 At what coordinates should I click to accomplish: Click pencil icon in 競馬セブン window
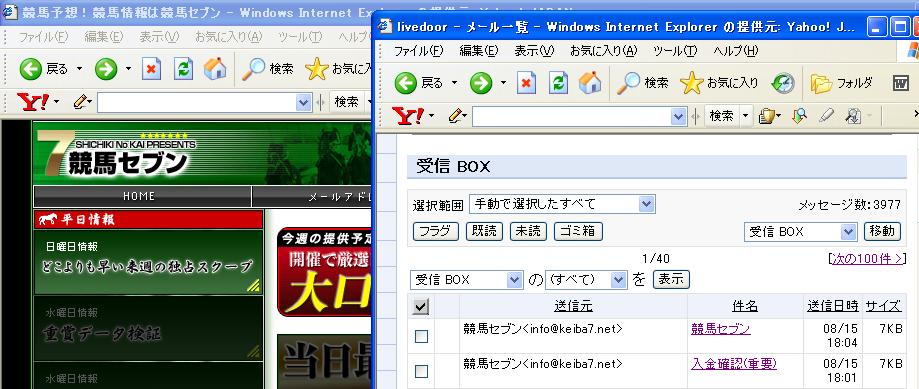(x=81, y=102)
